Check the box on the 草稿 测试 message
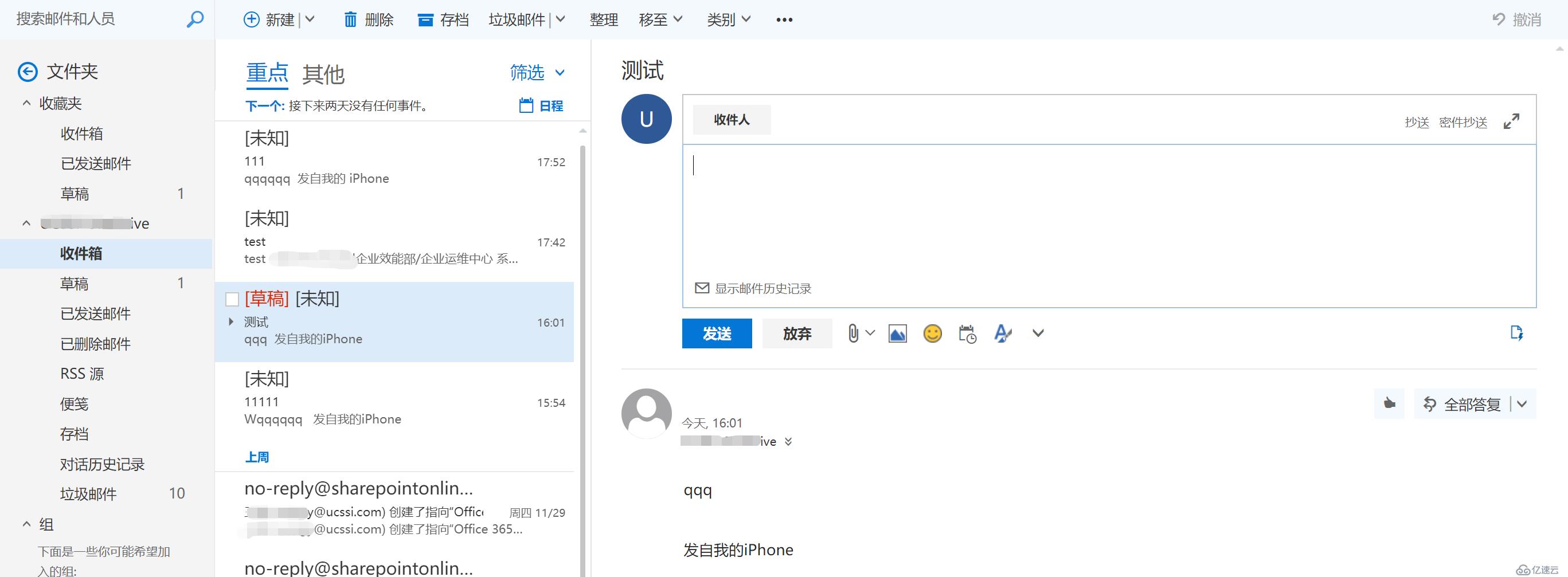The image size is (1568, 577). pyautogui.click(x=232, y=299)
